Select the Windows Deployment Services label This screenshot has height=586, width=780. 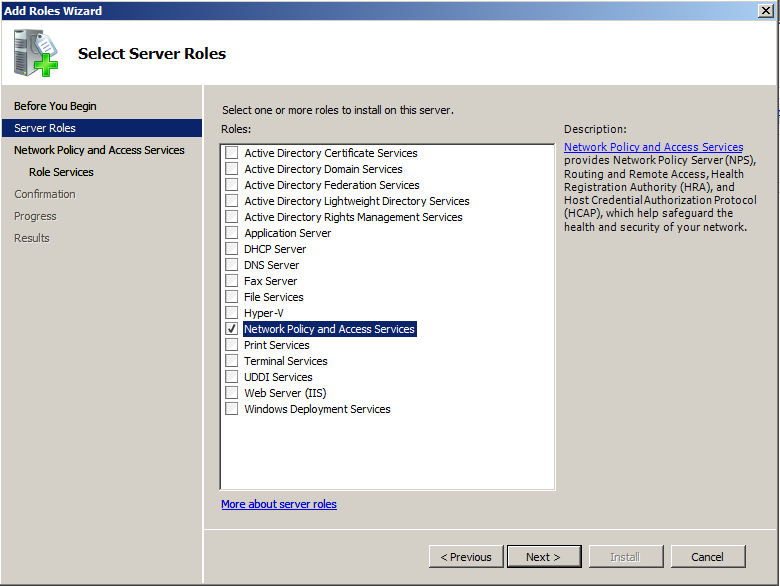(317, 409)
